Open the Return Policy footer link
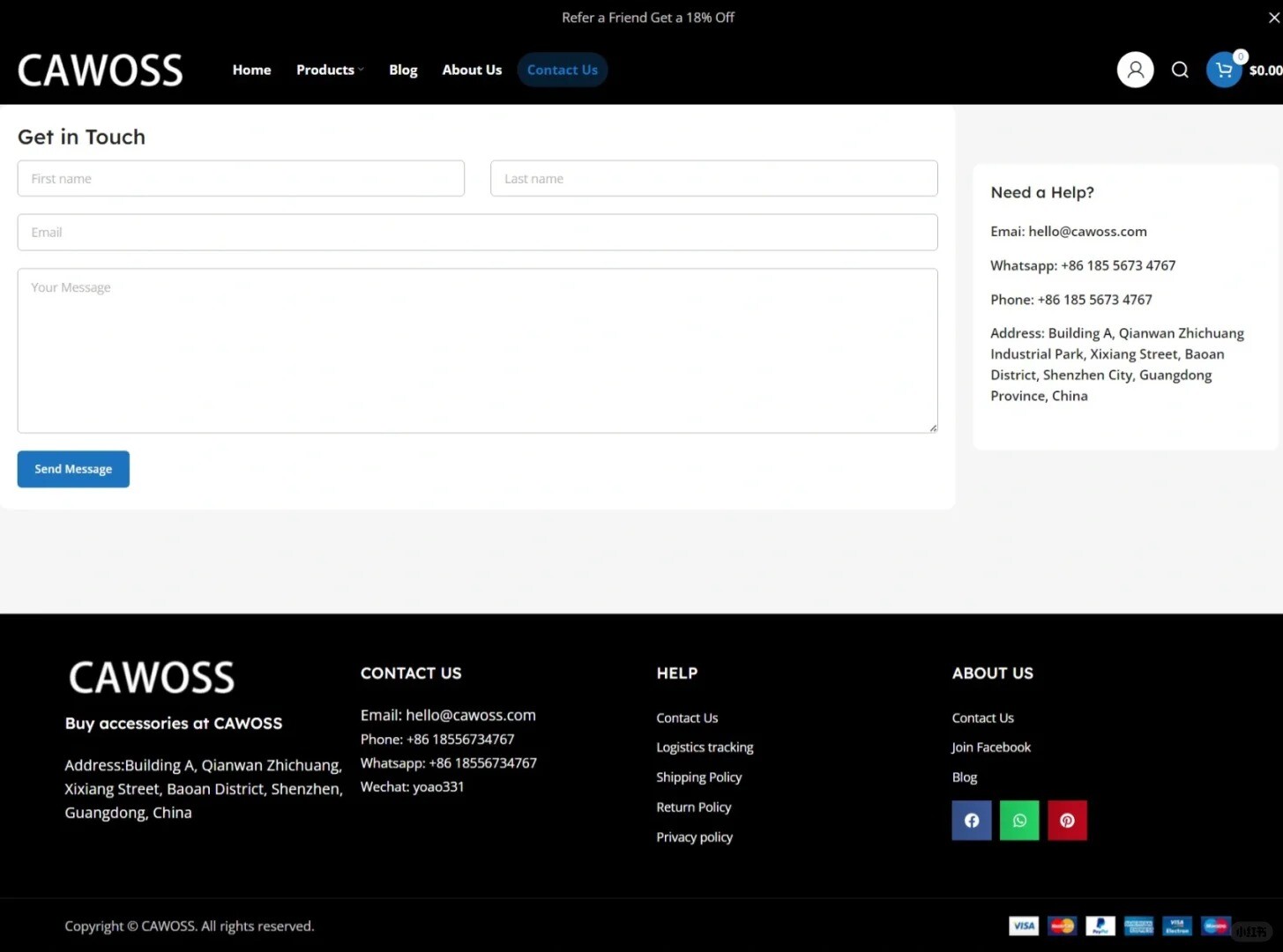Screen dimensions: 1283x952 pos(694,807)
